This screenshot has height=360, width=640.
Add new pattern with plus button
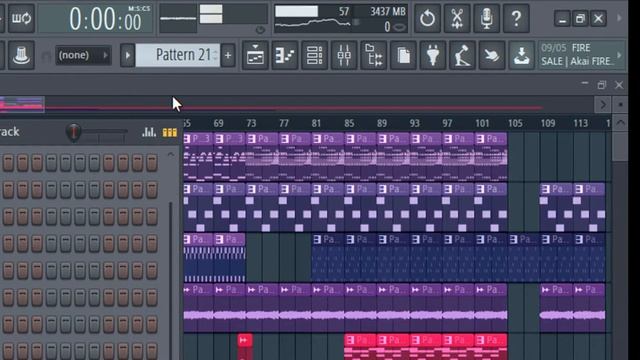[x=228, y=55]
